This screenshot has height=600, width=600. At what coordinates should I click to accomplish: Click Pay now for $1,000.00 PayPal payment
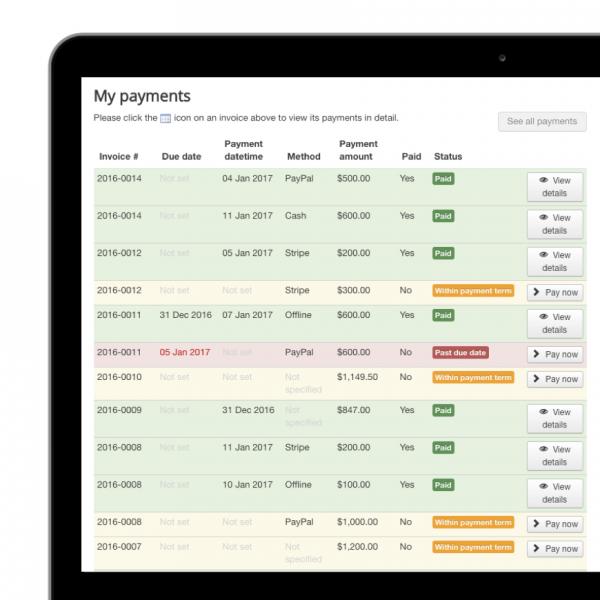(x=555, y=524)
